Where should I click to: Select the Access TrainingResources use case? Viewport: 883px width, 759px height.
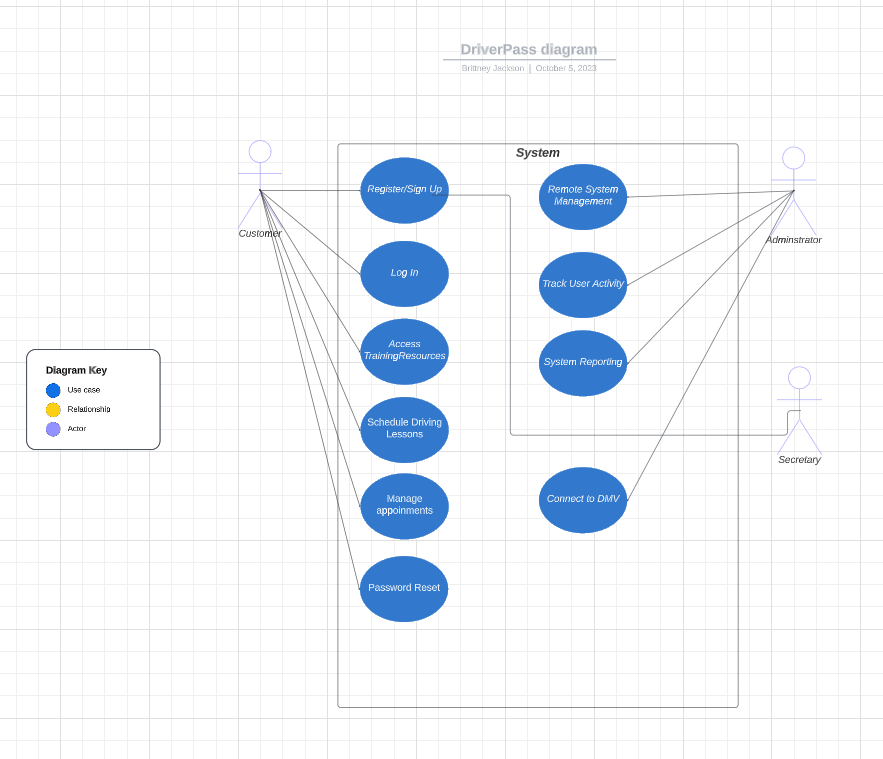pos(404,351)
